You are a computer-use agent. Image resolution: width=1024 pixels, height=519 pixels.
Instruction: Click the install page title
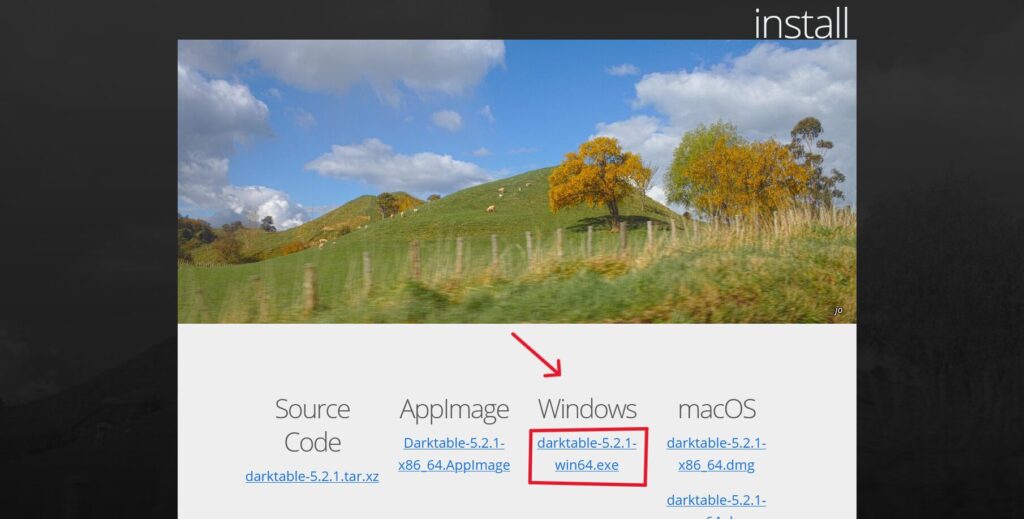click(801, 23)
